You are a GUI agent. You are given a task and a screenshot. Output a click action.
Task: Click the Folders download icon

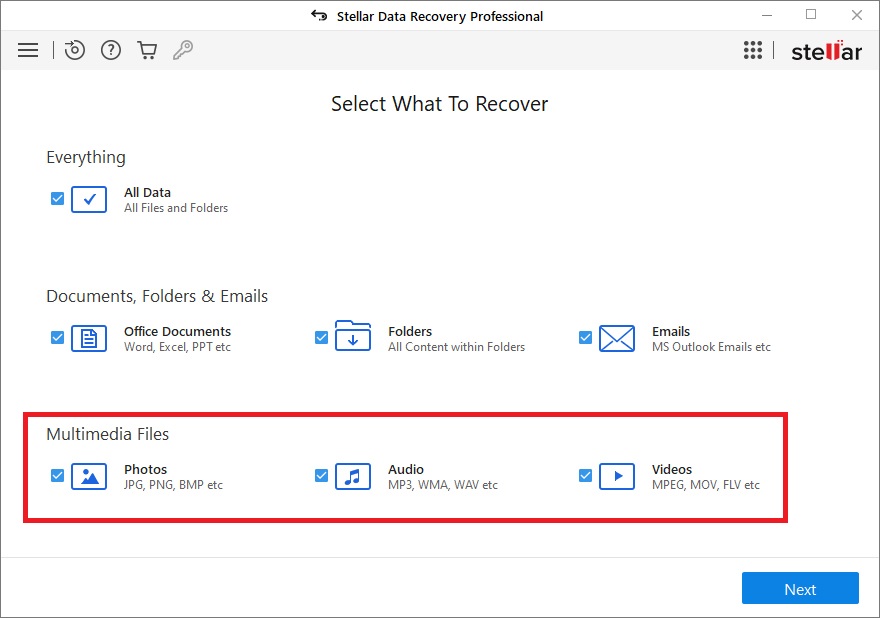pyautogui.click(x=353, y=336)
